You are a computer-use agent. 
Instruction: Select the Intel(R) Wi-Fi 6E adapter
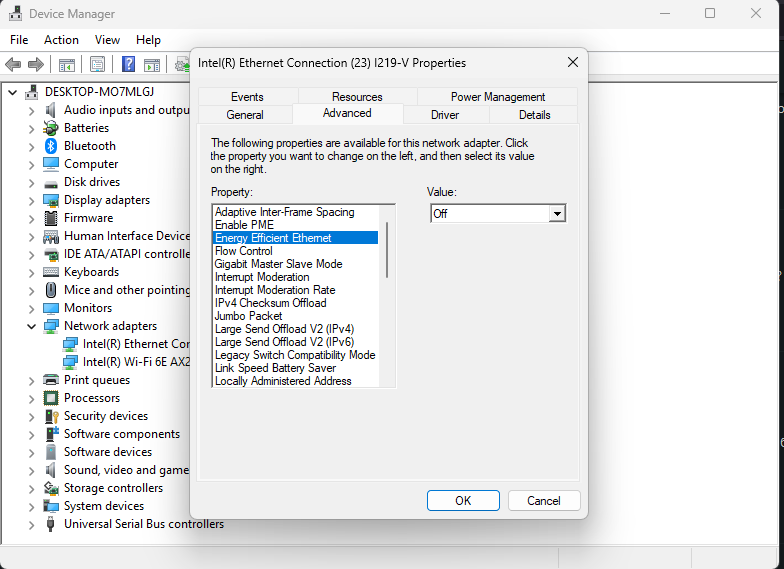point(136,362)
